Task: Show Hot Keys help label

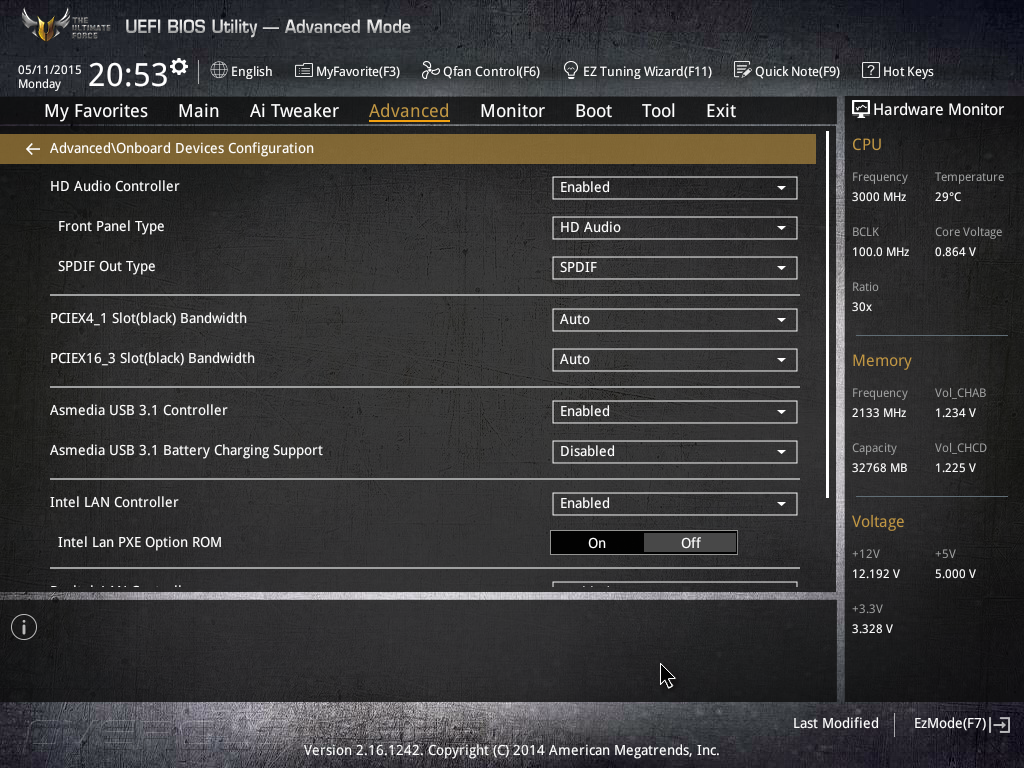Action: [908, 71]
